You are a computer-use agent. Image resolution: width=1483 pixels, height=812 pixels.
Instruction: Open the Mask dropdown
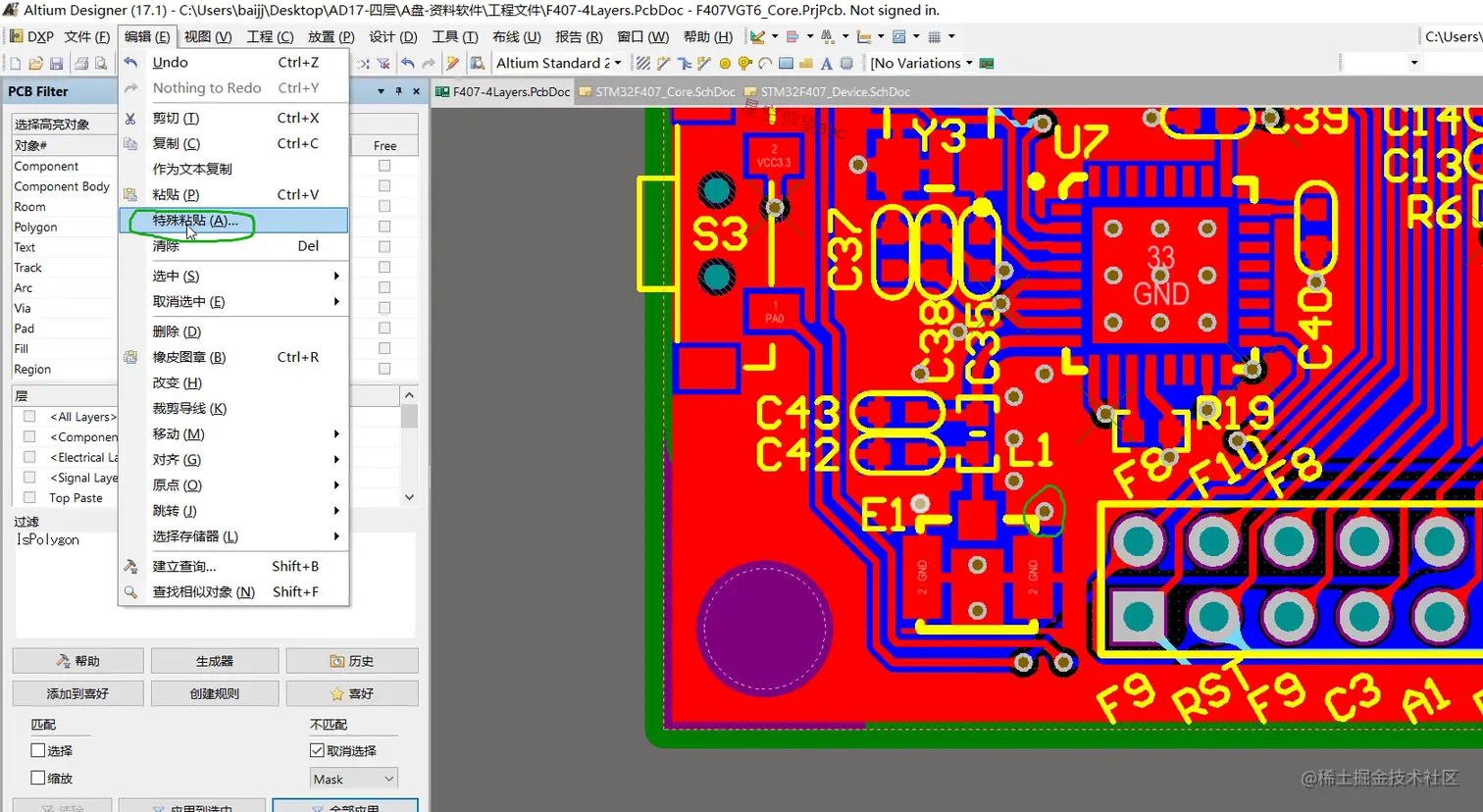point(353,779)
